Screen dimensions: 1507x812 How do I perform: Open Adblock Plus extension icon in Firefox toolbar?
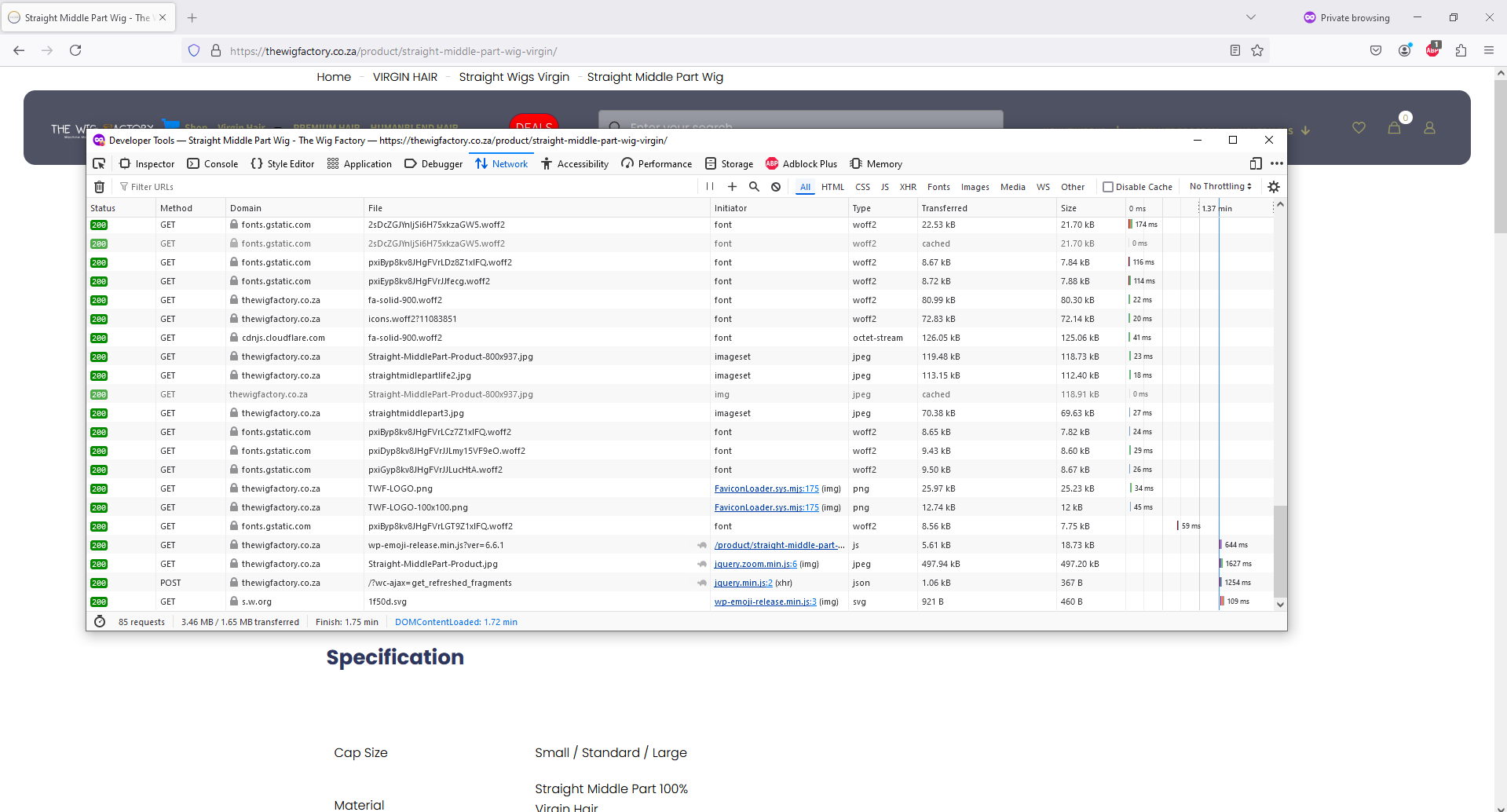pos(1433,49)
